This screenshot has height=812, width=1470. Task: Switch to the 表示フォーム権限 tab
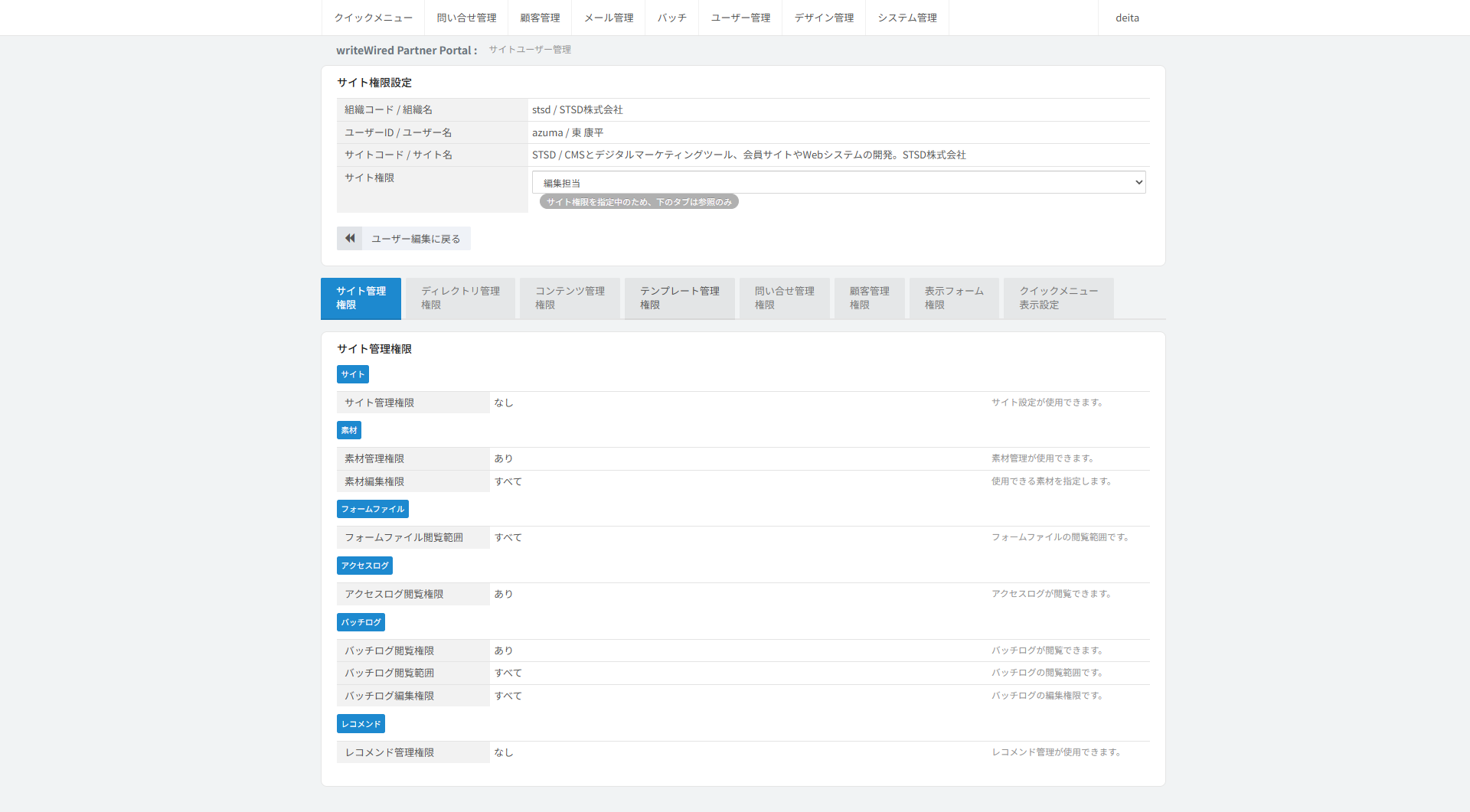pos(954,298)
